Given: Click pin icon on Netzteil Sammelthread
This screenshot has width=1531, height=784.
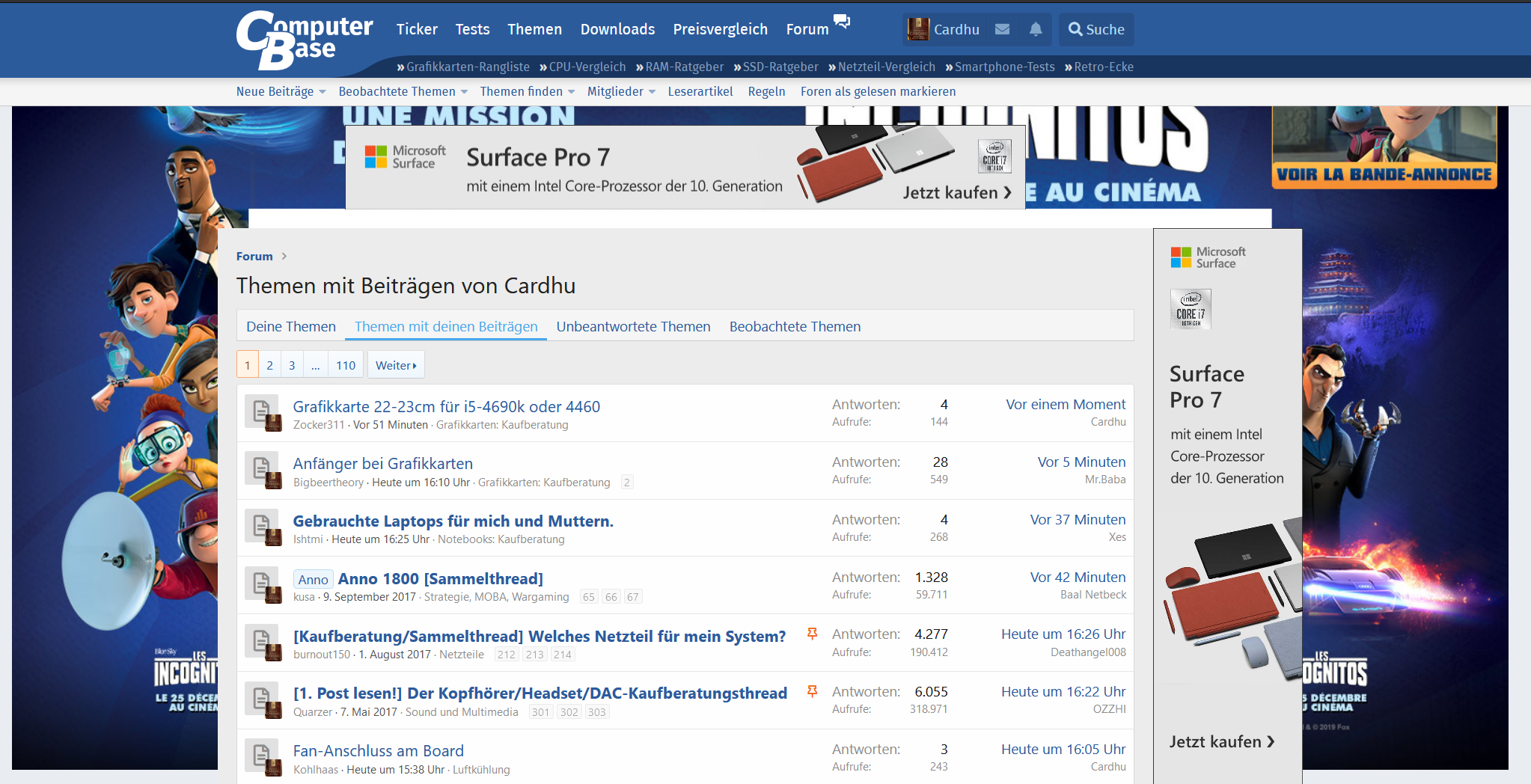Looking at the screenshot, I should (812, 634).
